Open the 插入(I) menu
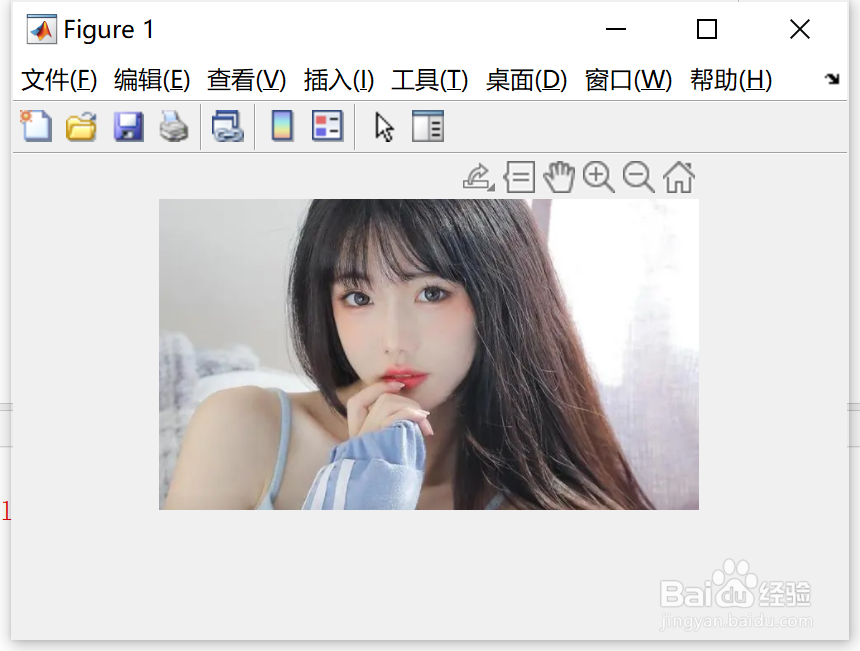The height and width of the screenshot is (651, 860). tap(339, 80)
